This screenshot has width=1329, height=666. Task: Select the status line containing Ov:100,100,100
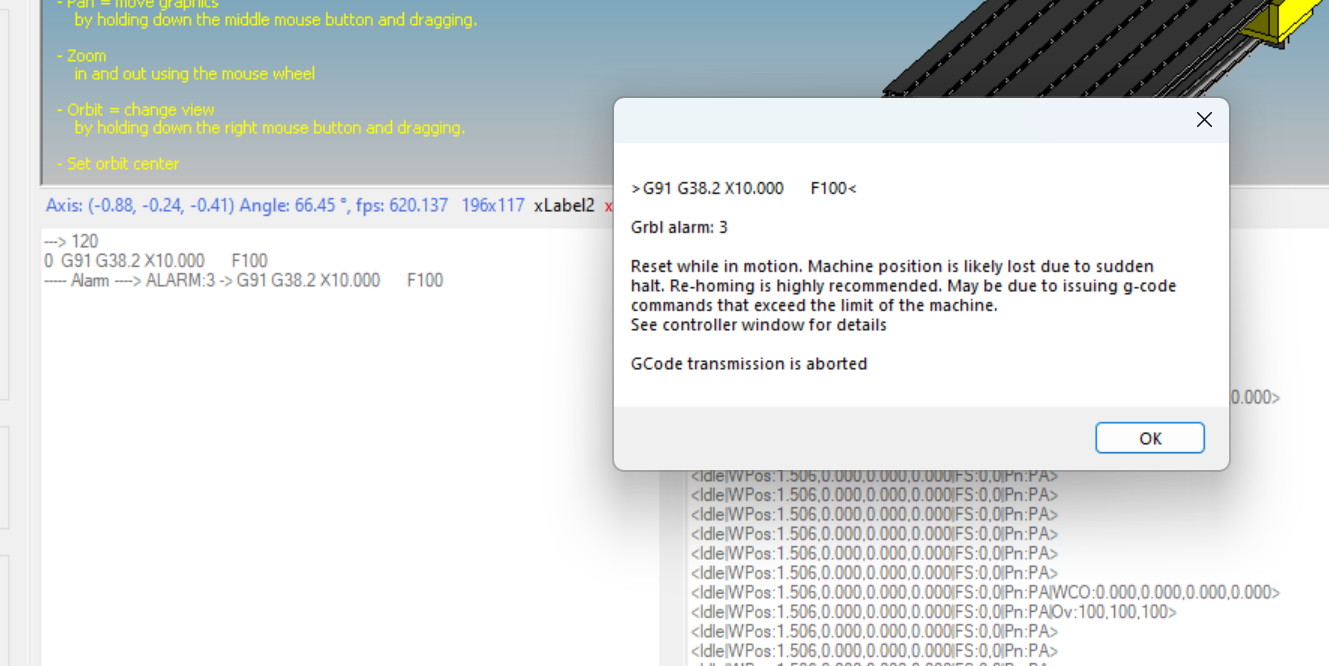coord(933,612)
